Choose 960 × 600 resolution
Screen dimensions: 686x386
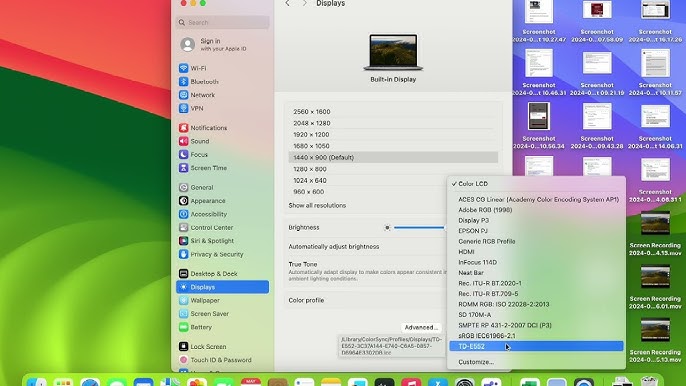(368, 192)
